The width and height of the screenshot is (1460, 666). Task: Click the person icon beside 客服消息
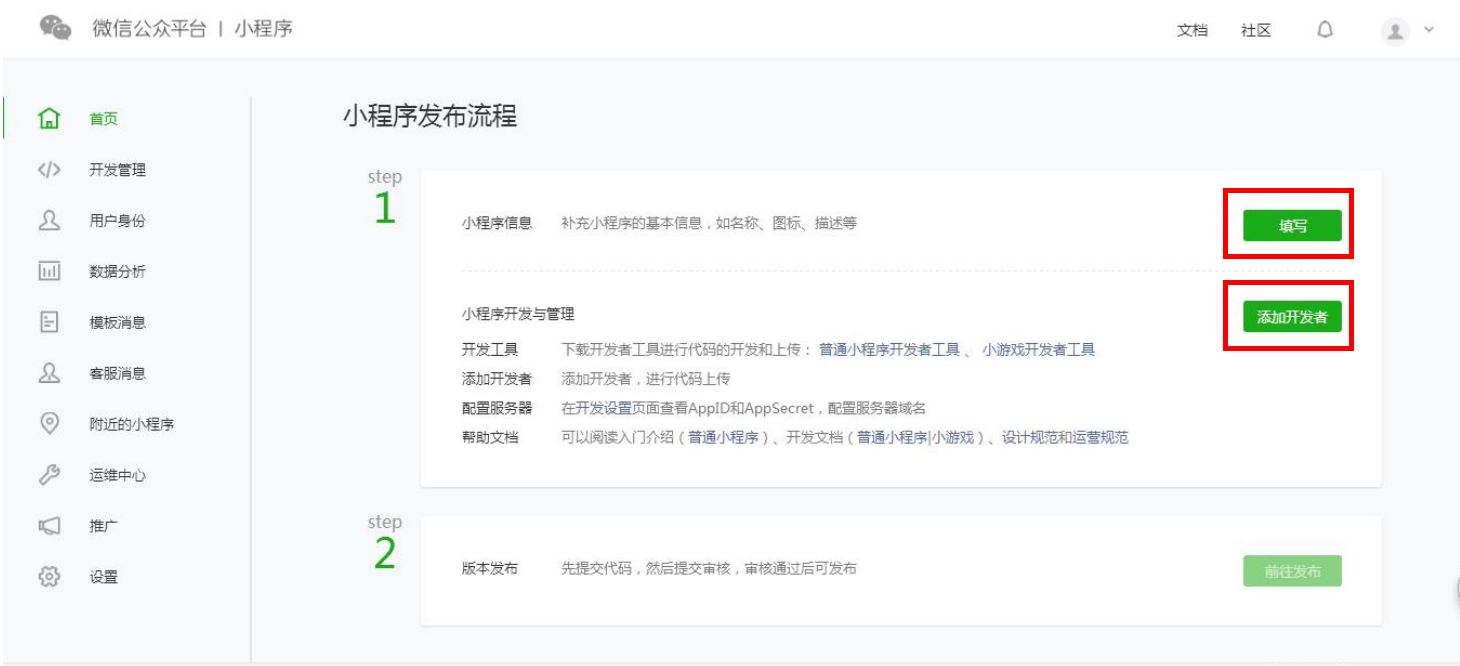(49, 373)
